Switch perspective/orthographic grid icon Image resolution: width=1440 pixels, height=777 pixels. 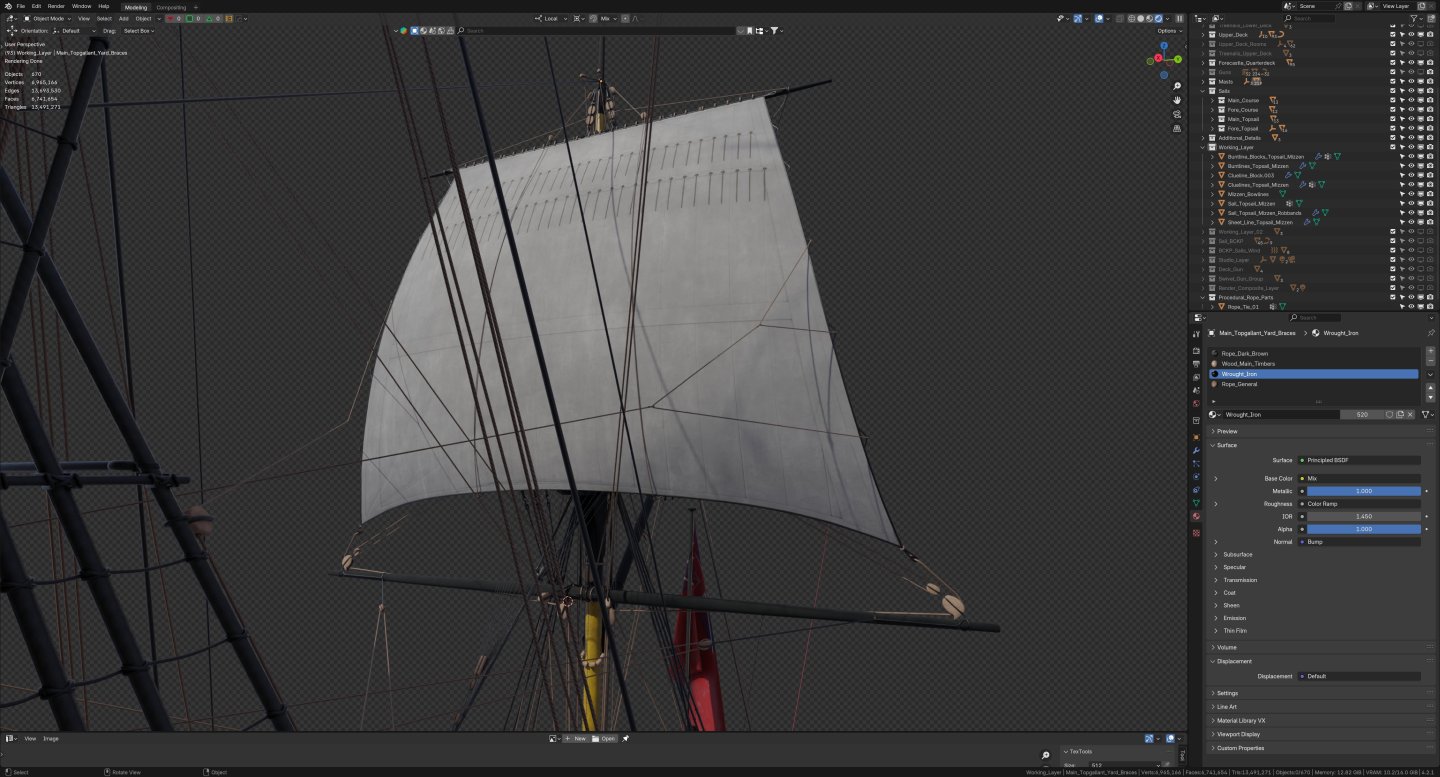pyautogui.click(x=1177, y=129)
